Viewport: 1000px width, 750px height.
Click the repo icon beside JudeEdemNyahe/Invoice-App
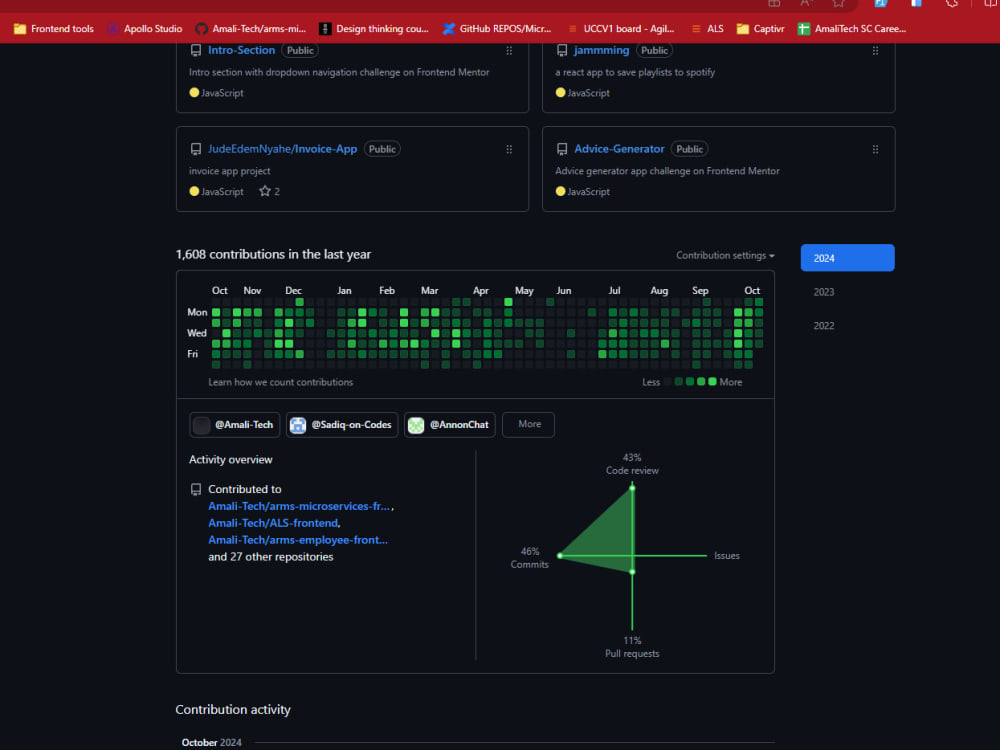196,149
